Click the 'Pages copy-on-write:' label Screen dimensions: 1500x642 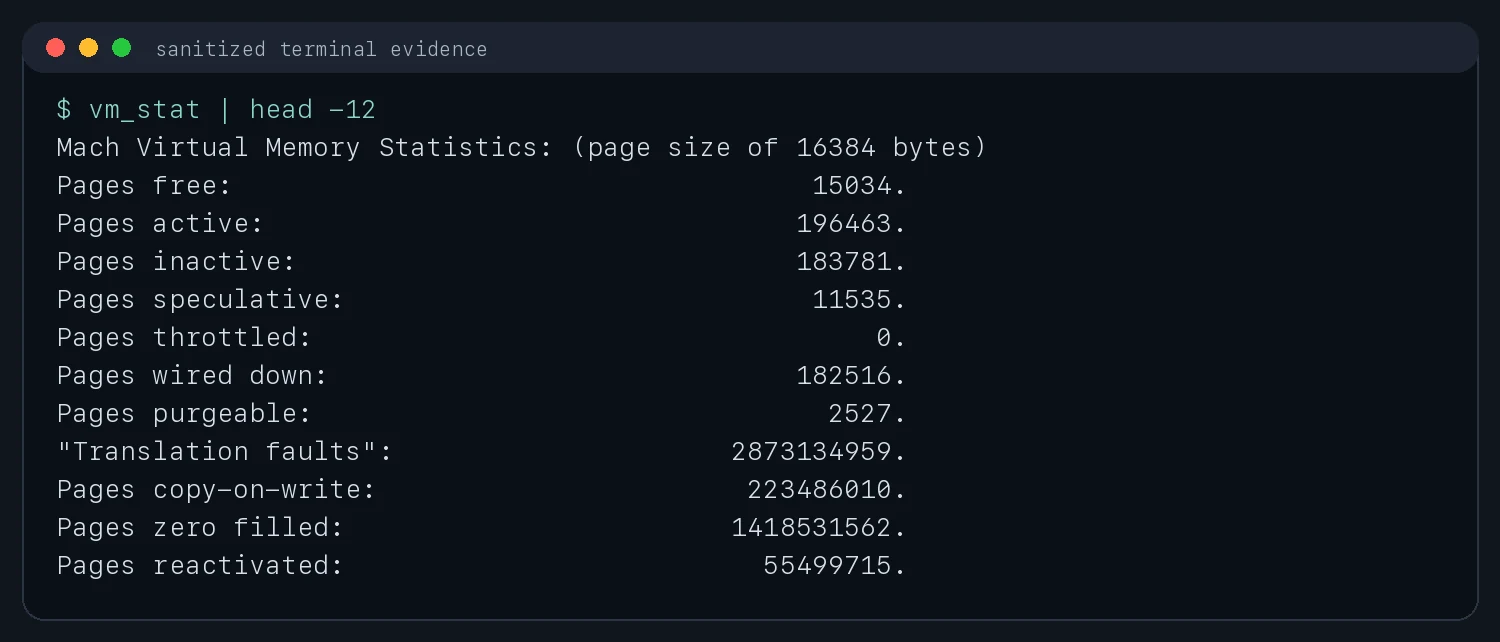(x=216, y=490)
